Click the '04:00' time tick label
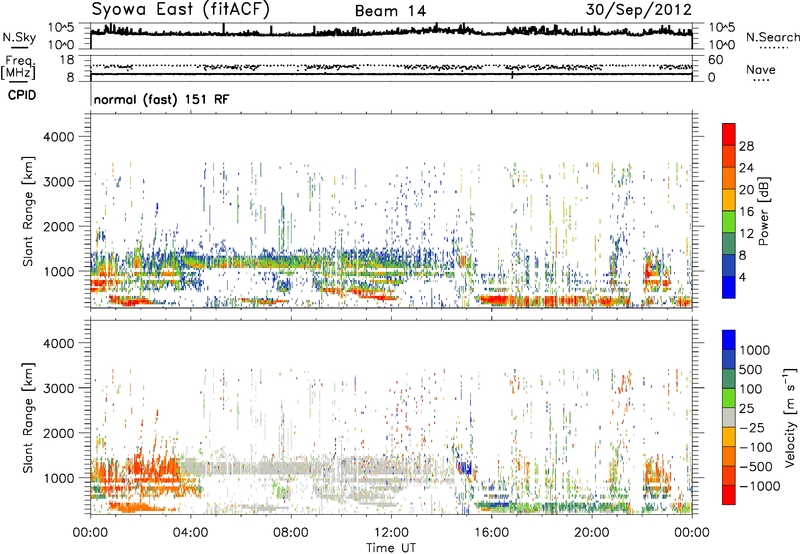This screenshot has width=800, height=554. (190, 533)
